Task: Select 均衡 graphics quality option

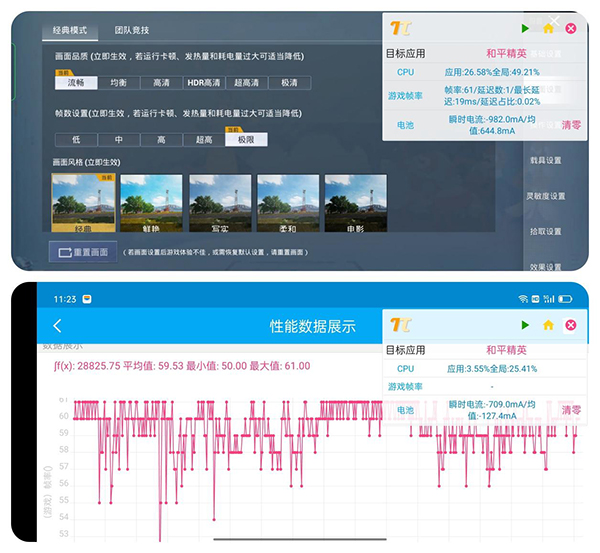Action: coord(117,83)
